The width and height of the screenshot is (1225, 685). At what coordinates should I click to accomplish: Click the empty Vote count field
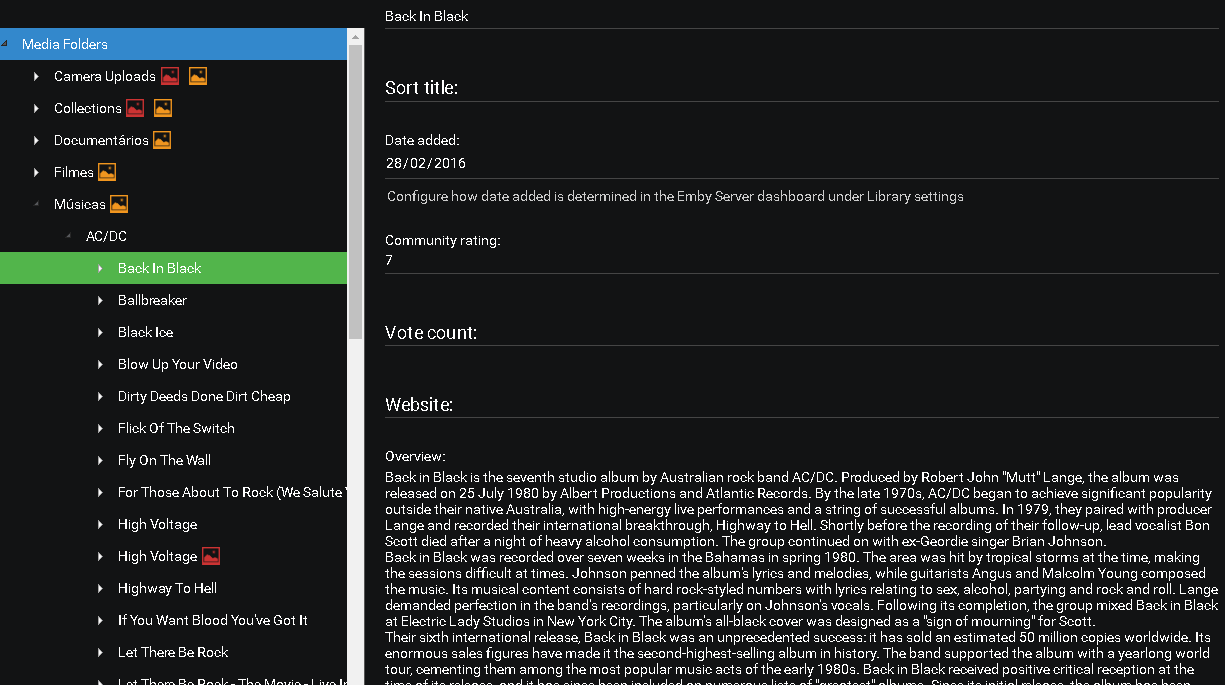[802, 333]
